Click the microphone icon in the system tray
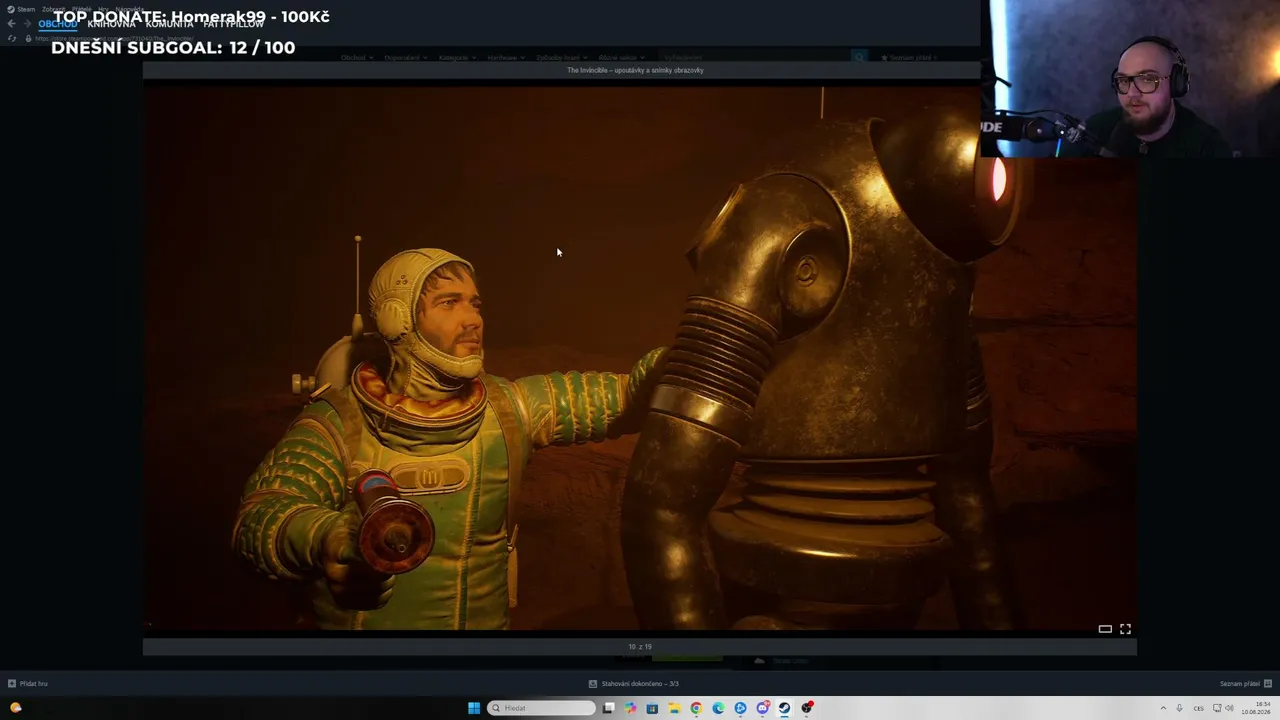 (x=1180, y=708)
